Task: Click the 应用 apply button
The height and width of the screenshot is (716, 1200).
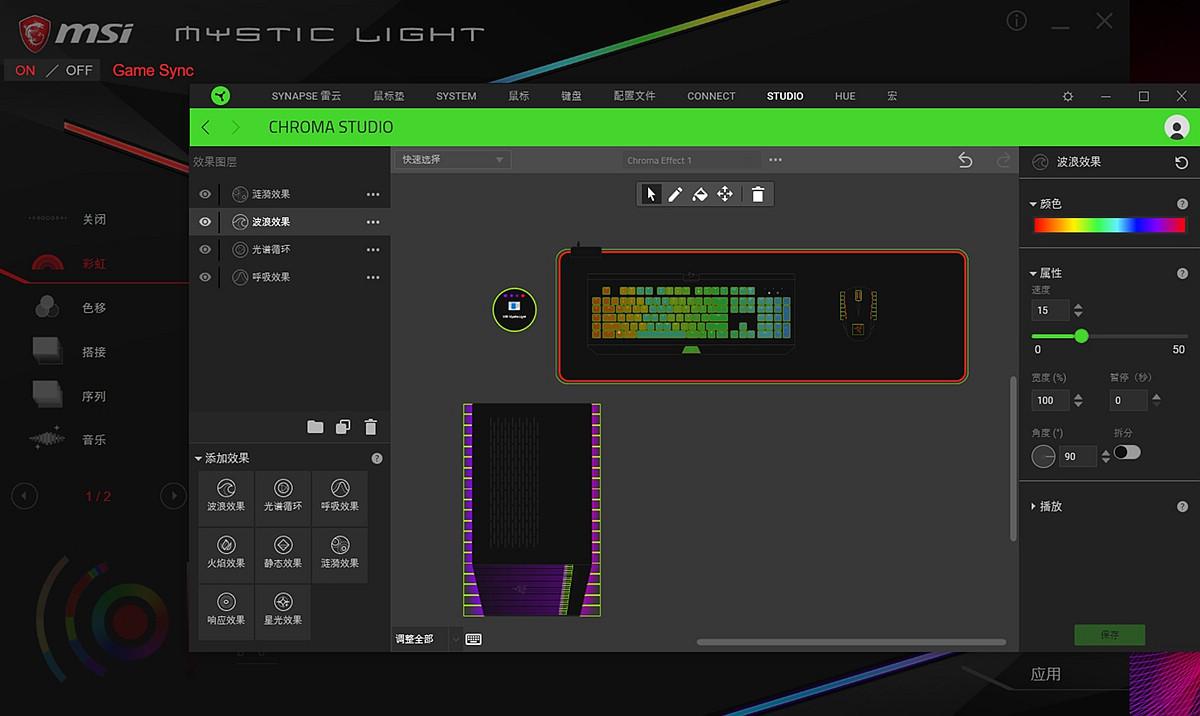Action: (1045, 674)
